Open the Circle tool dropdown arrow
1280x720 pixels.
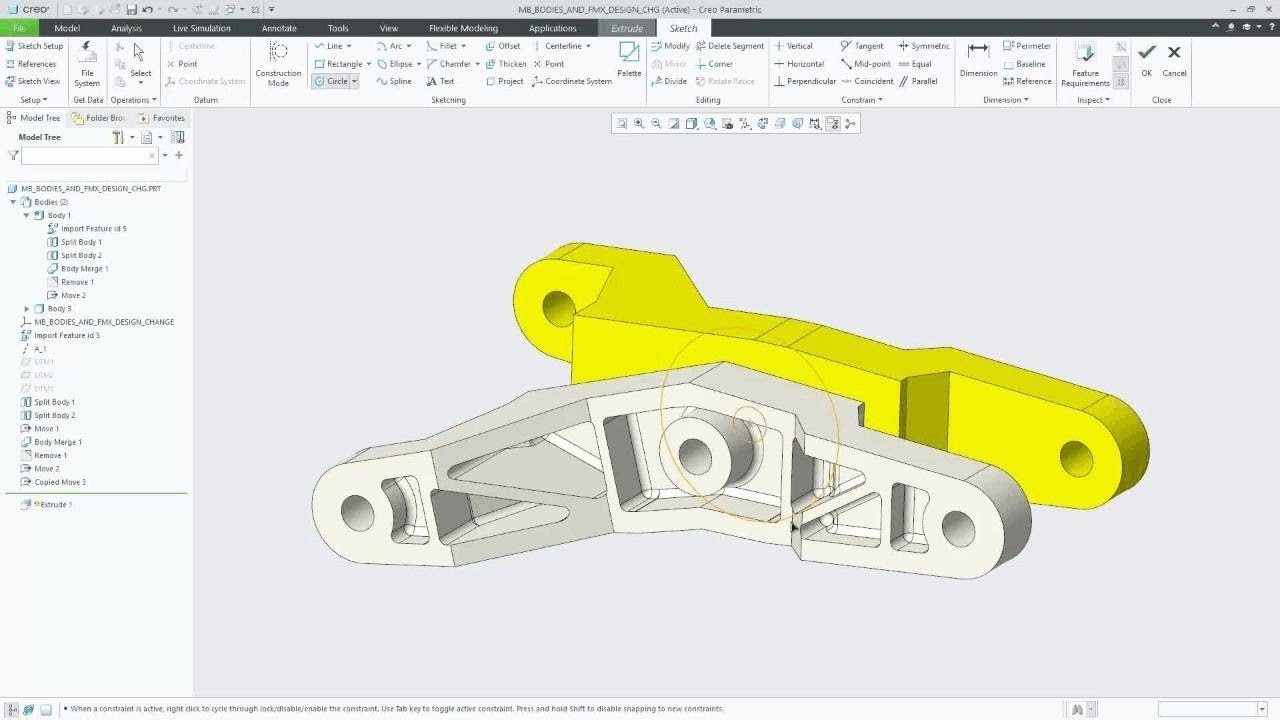click(x=354, y=81)
